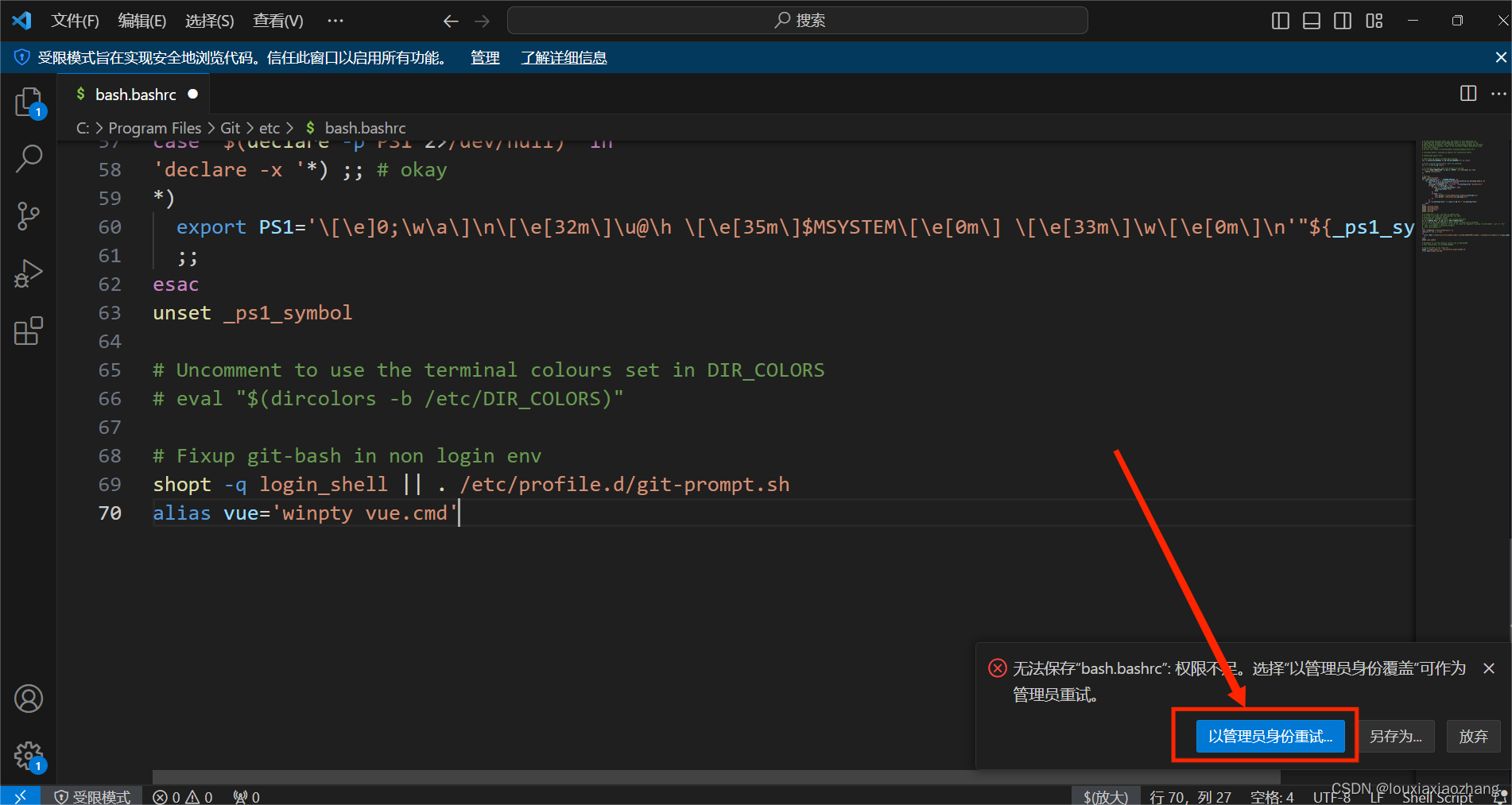The width and height of the screenshot is (1512, 805).
Task: Change encoding via UTF-8 status item
Action: tap(1332, 796)
